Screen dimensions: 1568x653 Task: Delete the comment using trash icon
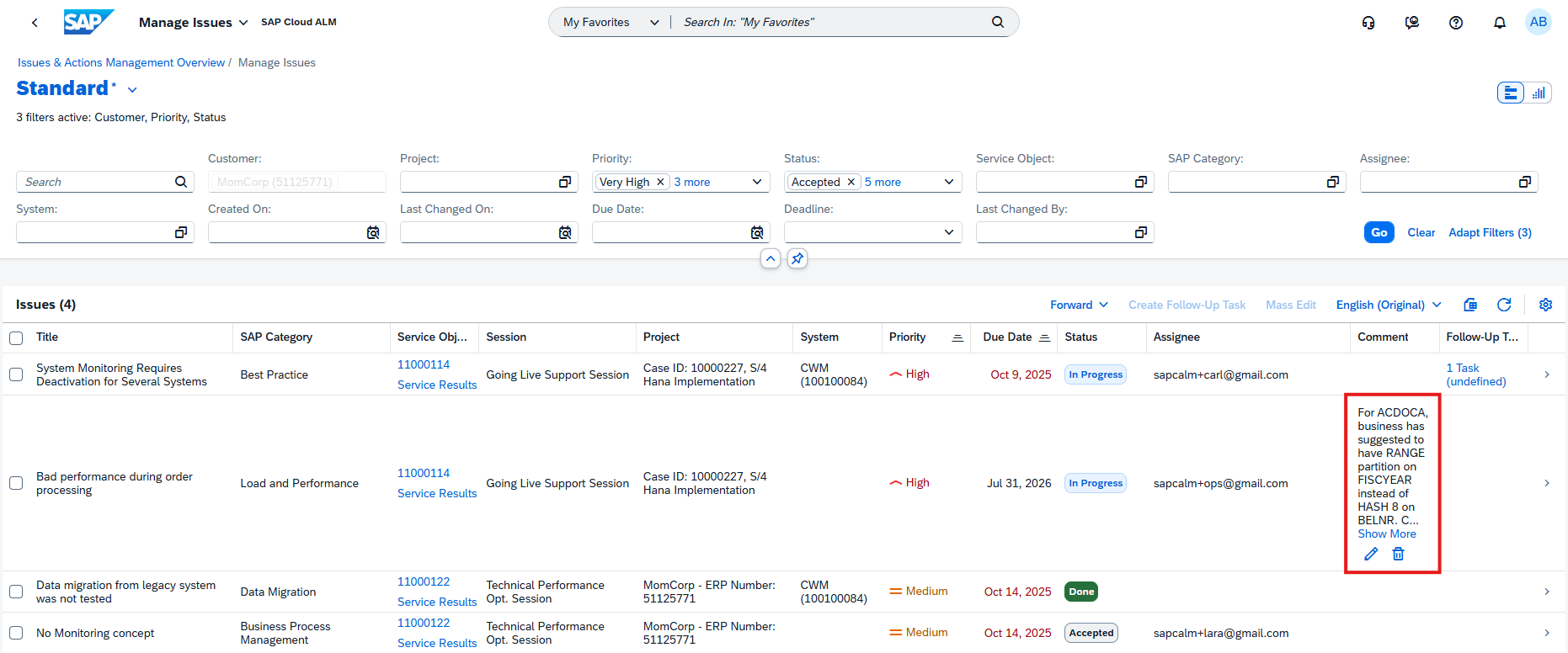(1398, 554)
